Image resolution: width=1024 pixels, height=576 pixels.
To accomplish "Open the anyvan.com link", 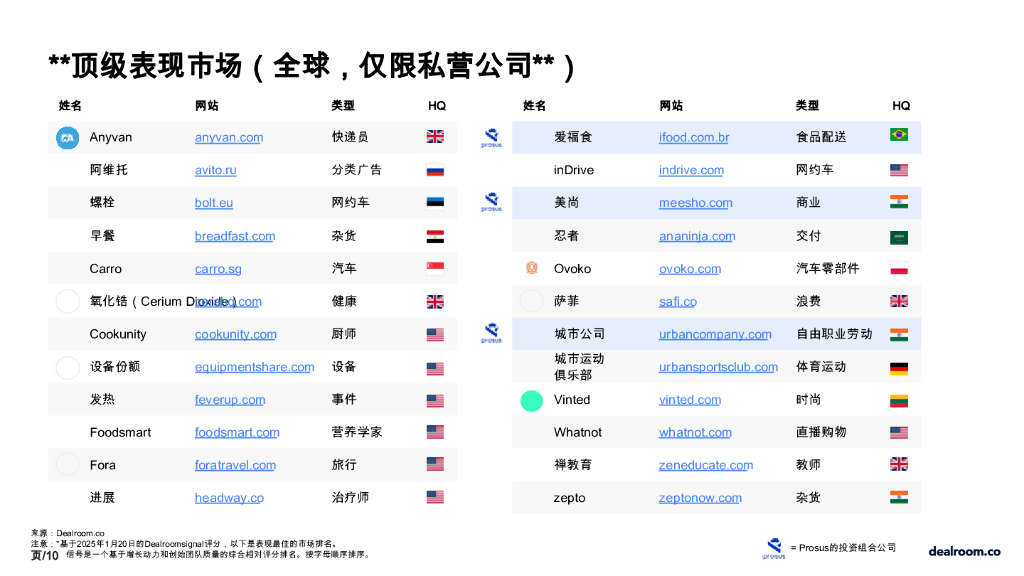I will click(x=228, y=137).
